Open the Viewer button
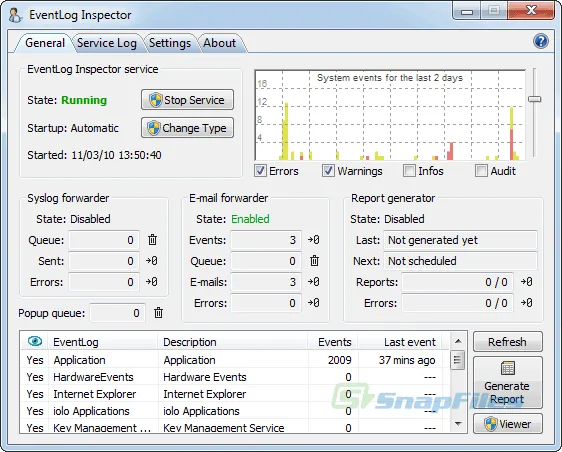This screenshot has width=562, height=452. click(508, 424)
